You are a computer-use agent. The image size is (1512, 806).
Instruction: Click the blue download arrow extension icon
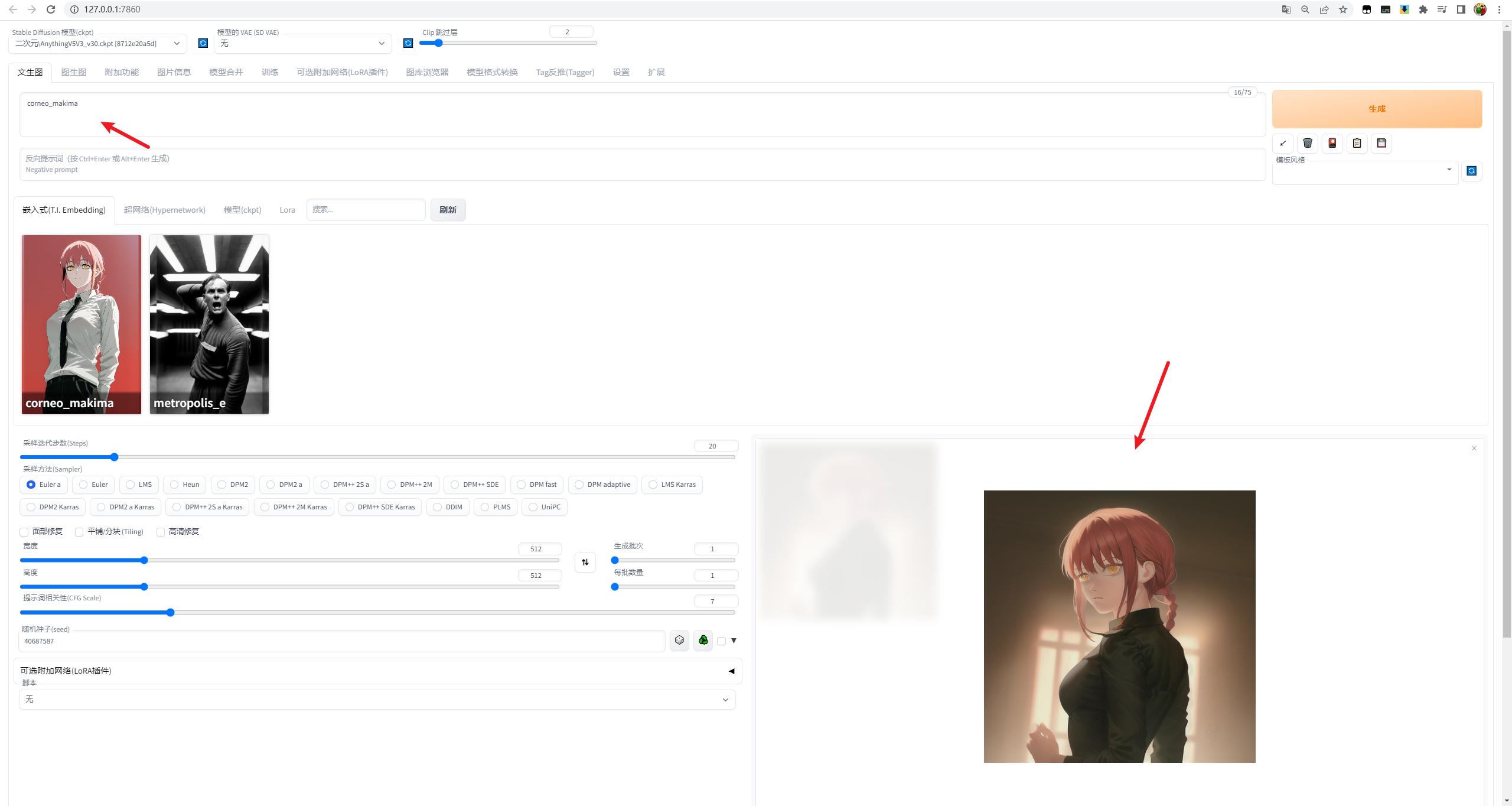pyautogui.click(x=1405, y=9)
